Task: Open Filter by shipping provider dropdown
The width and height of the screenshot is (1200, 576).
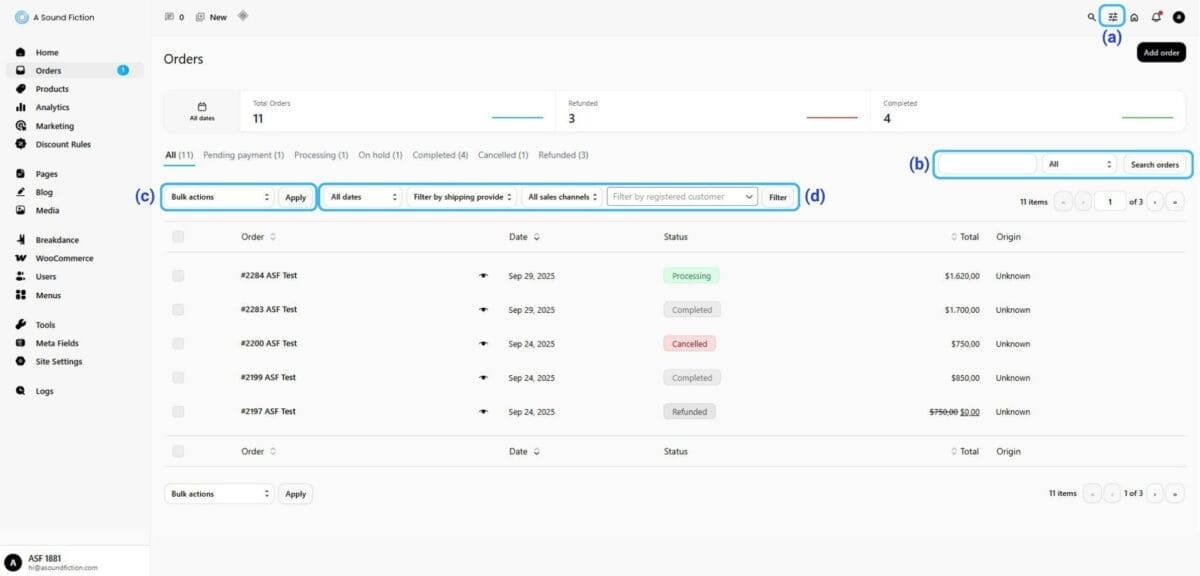Action: click(462, 197)
